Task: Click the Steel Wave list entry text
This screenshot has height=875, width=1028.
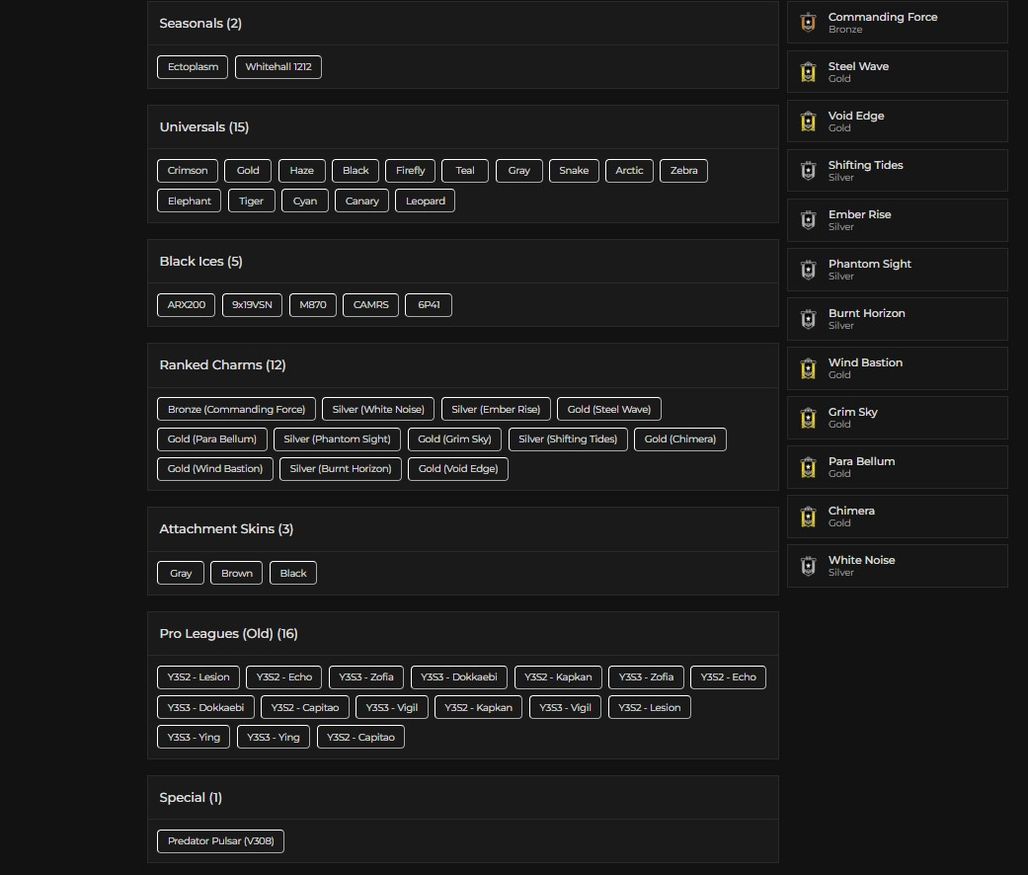Action: pos(858,66)
